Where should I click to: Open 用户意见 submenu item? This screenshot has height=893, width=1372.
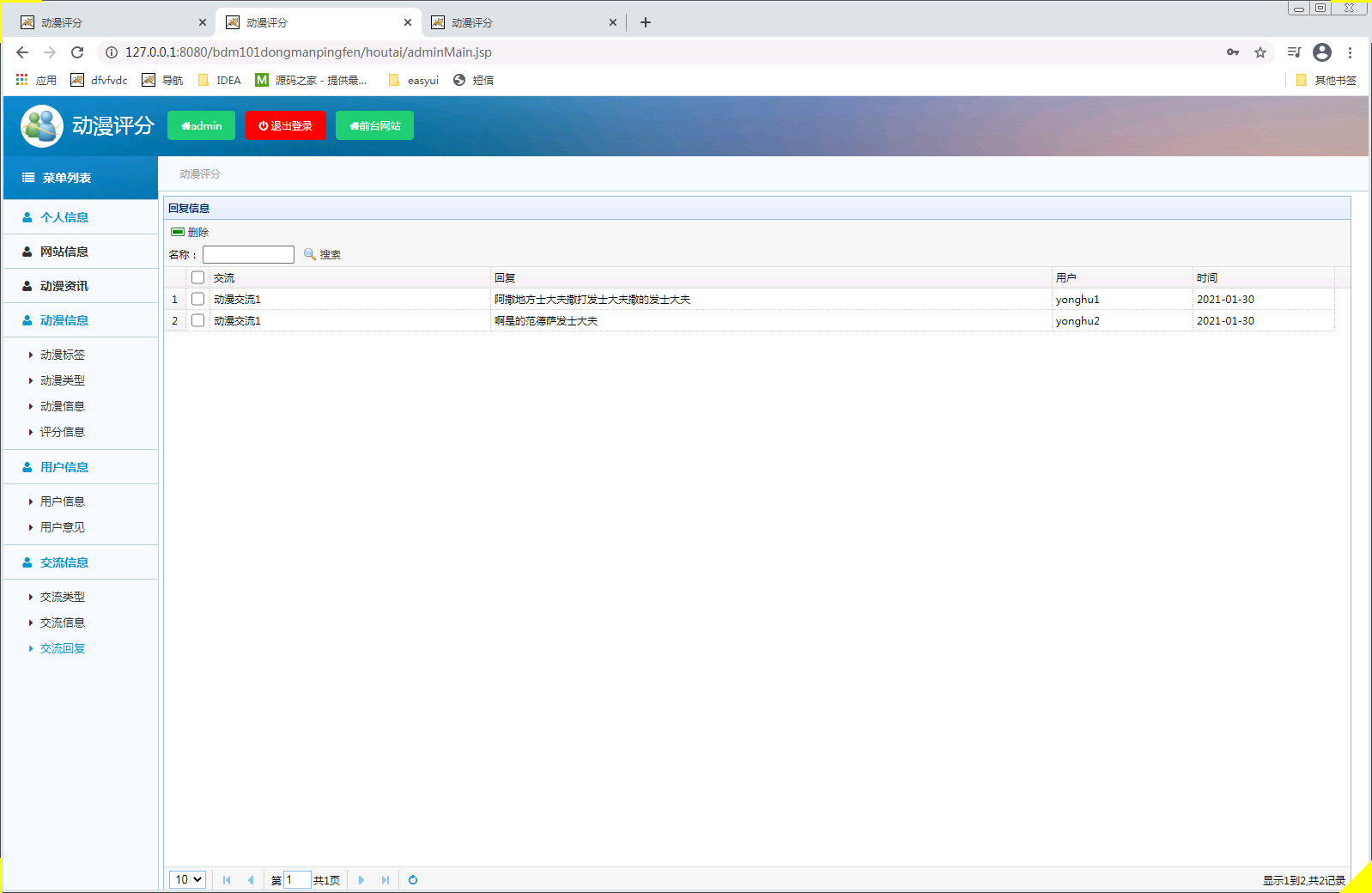pyautogui.click(x=63, y=527)
